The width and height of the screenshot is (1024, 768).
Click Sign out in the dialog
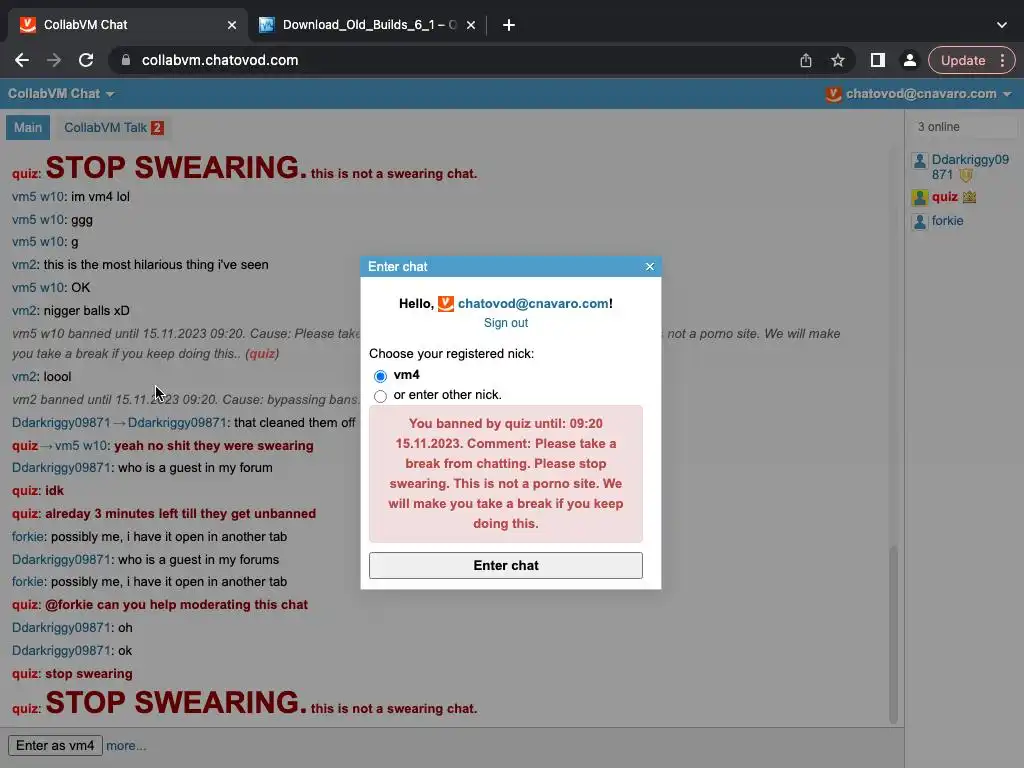tap(505, 323)
